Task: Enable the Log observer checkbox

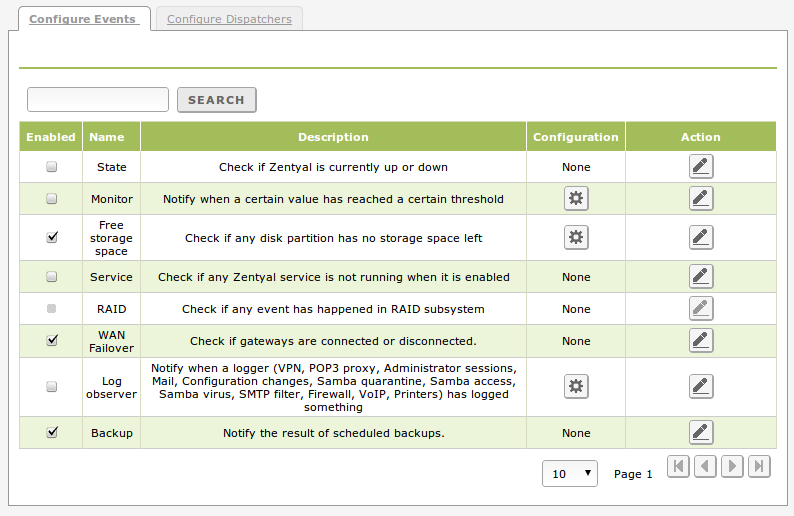Action: pyautogui.click(x=52, y=387)
